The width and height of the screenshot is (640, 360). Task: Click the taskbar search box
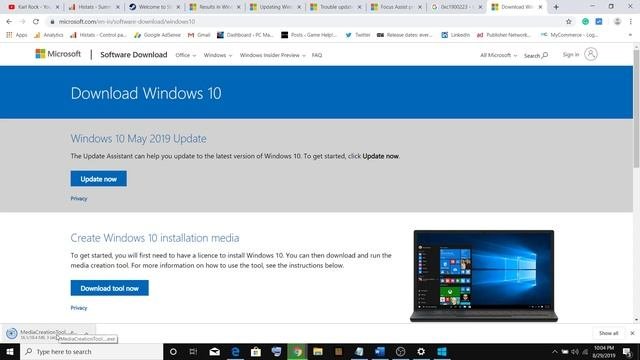click(91, 351)
